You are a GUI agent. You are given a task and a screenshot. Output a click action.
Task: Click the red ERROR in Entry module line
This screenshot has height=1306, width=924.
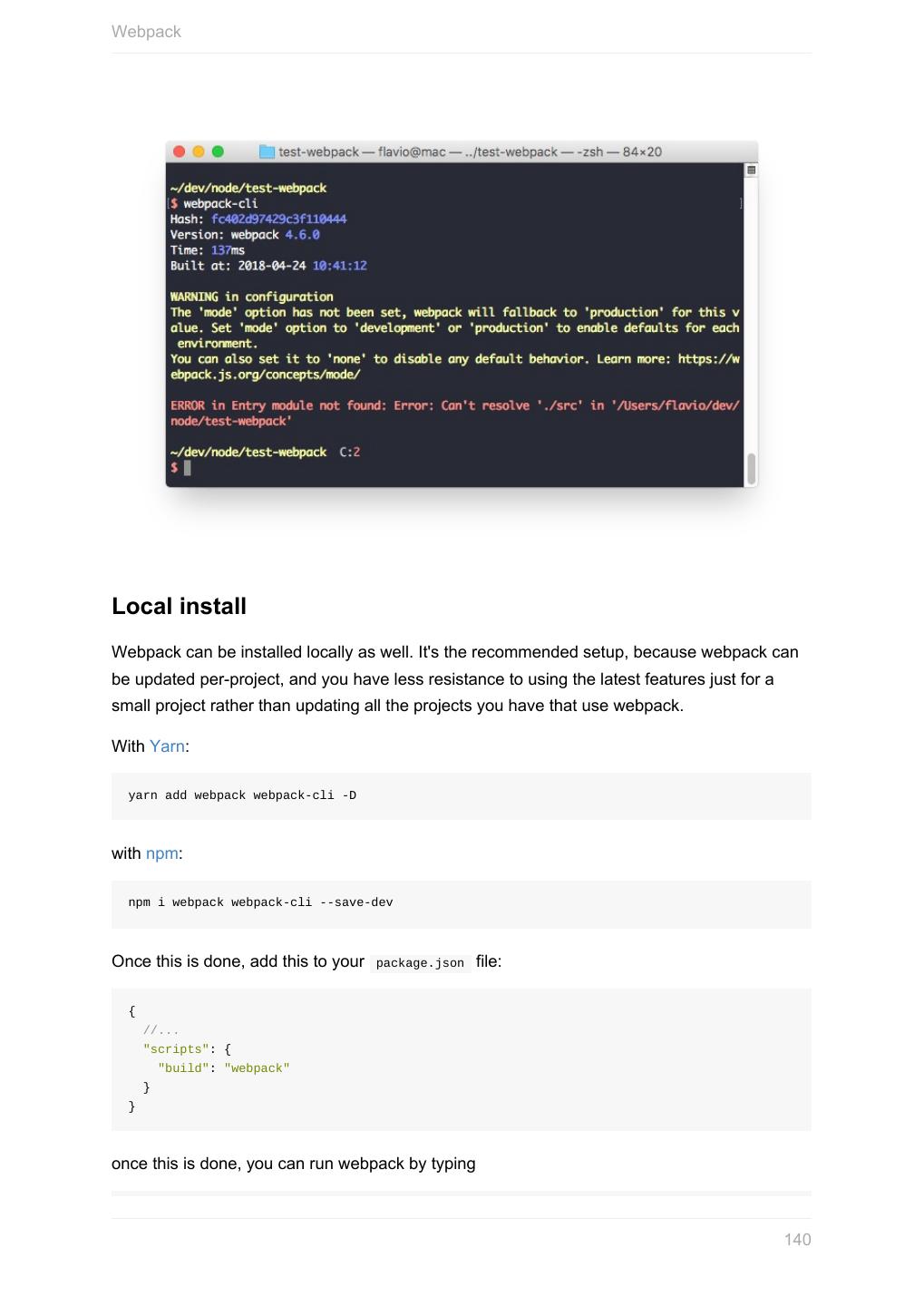coord(454,405)
